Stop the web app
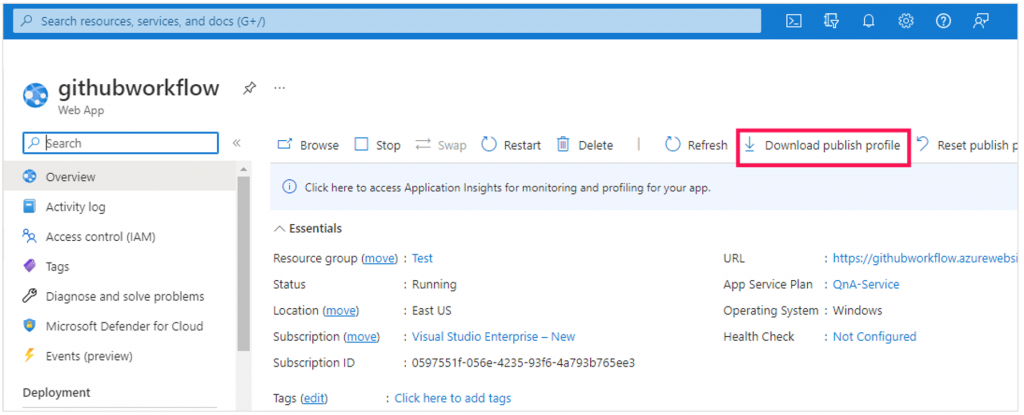The height and width of the screenshot is (415, 1024). [x=377, y=145]
